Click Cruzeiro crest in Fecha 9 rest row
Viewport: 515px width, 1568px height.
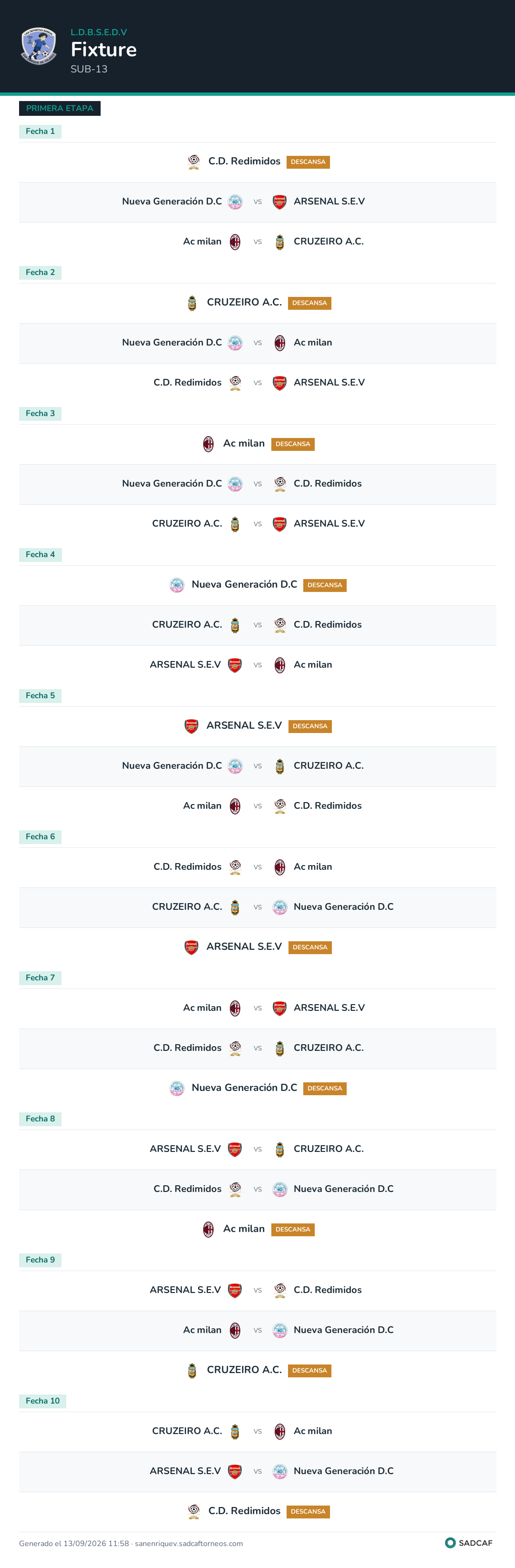(192, 1370)
